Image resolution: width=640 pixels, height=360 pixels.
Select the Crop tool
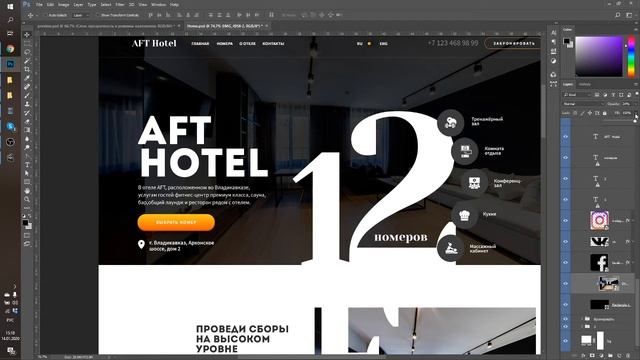(x=27, y=69)
